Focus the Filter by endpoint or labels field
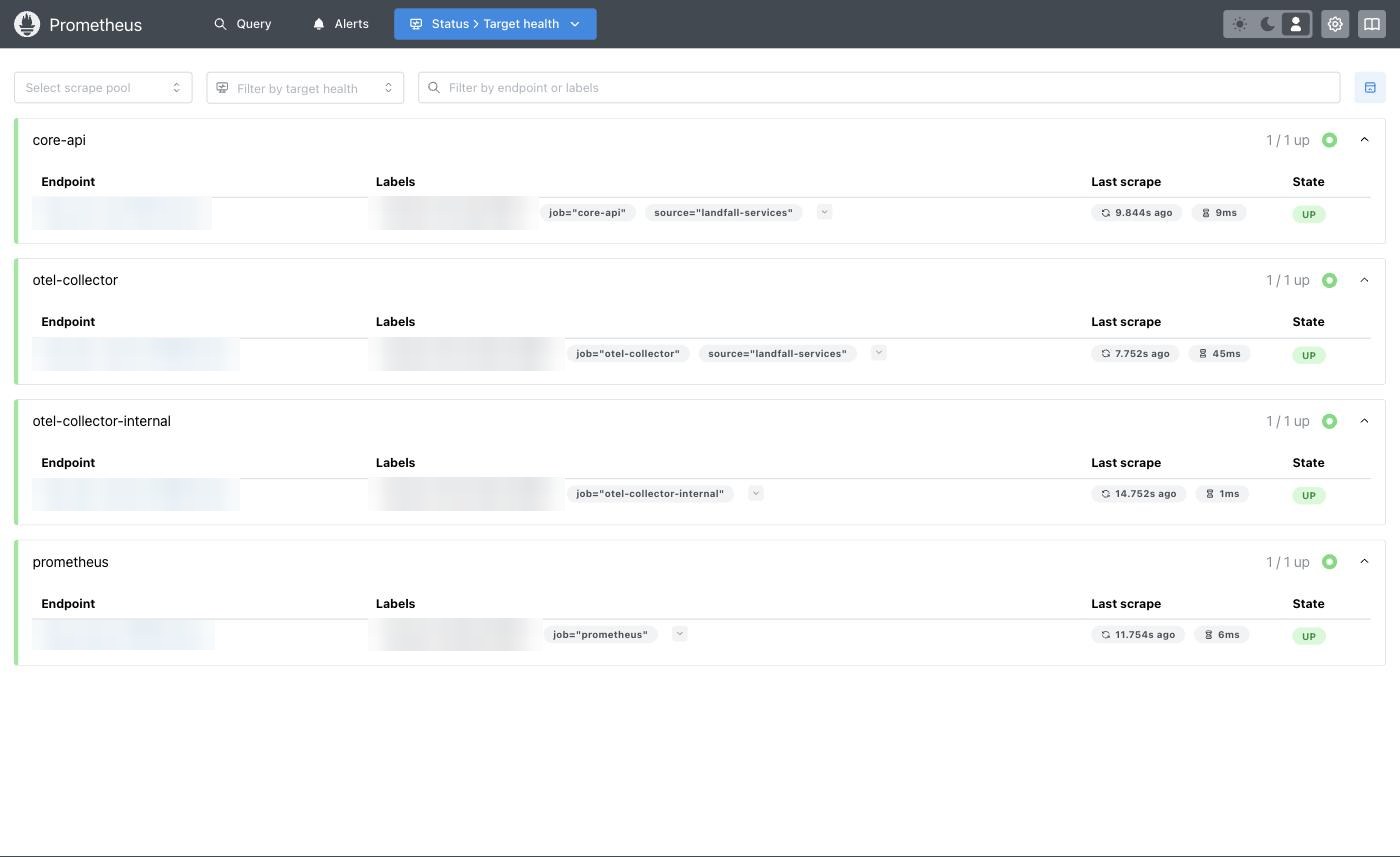The image size is (1400, 857). pos(879,88)
